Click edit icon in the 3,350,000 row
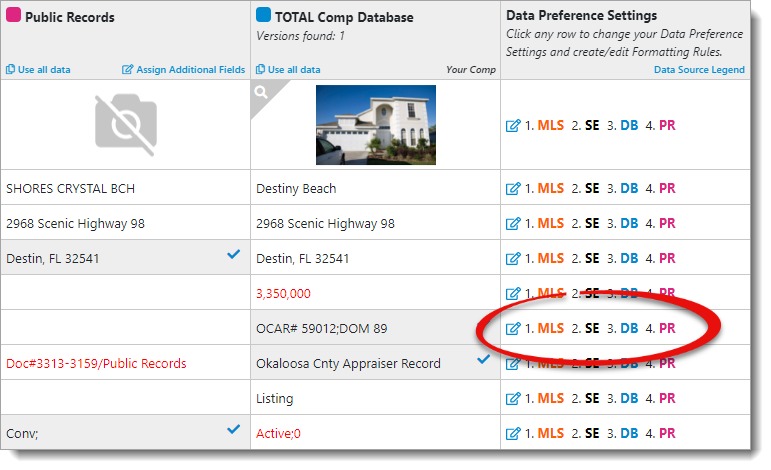The height and width of the screenshot is (470, 771). click(513, 293)
